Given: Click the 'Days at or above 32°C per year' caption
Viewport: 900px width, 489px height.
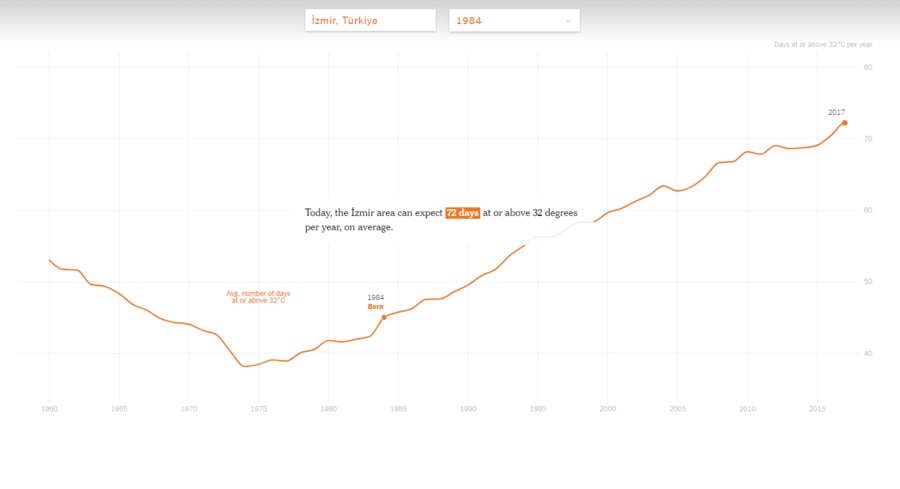Looking at the screenshot, I should (x=823, y=44).
